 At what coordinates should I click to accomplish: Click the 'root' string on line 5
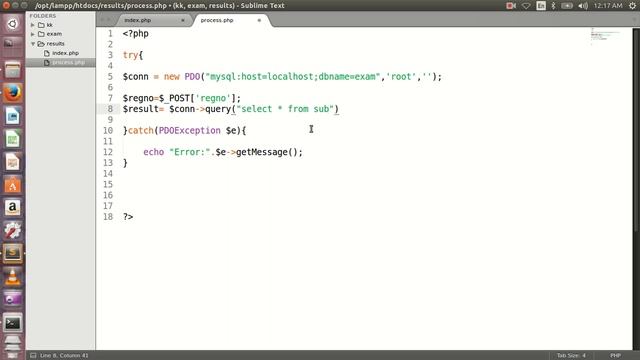(x=401, y=77)
